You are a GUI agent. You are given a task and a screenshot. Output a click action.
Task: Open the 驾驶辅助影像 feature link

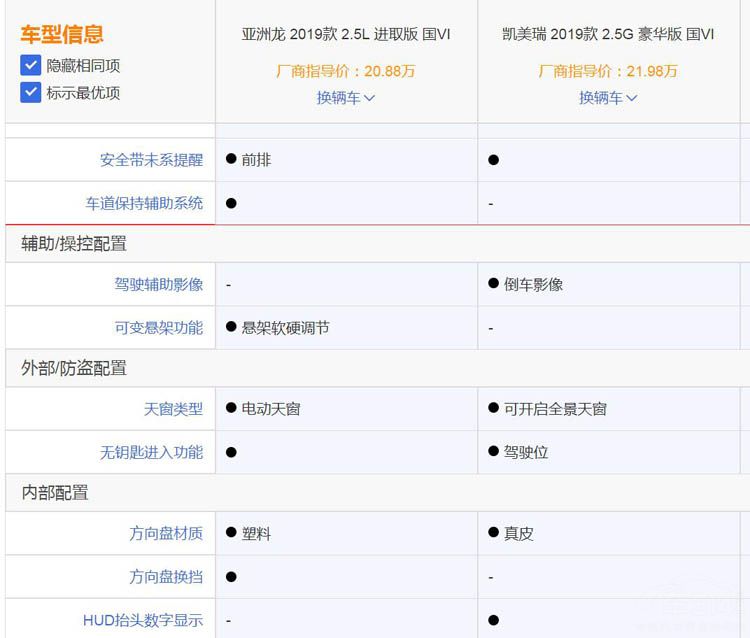tap(158, 285)
